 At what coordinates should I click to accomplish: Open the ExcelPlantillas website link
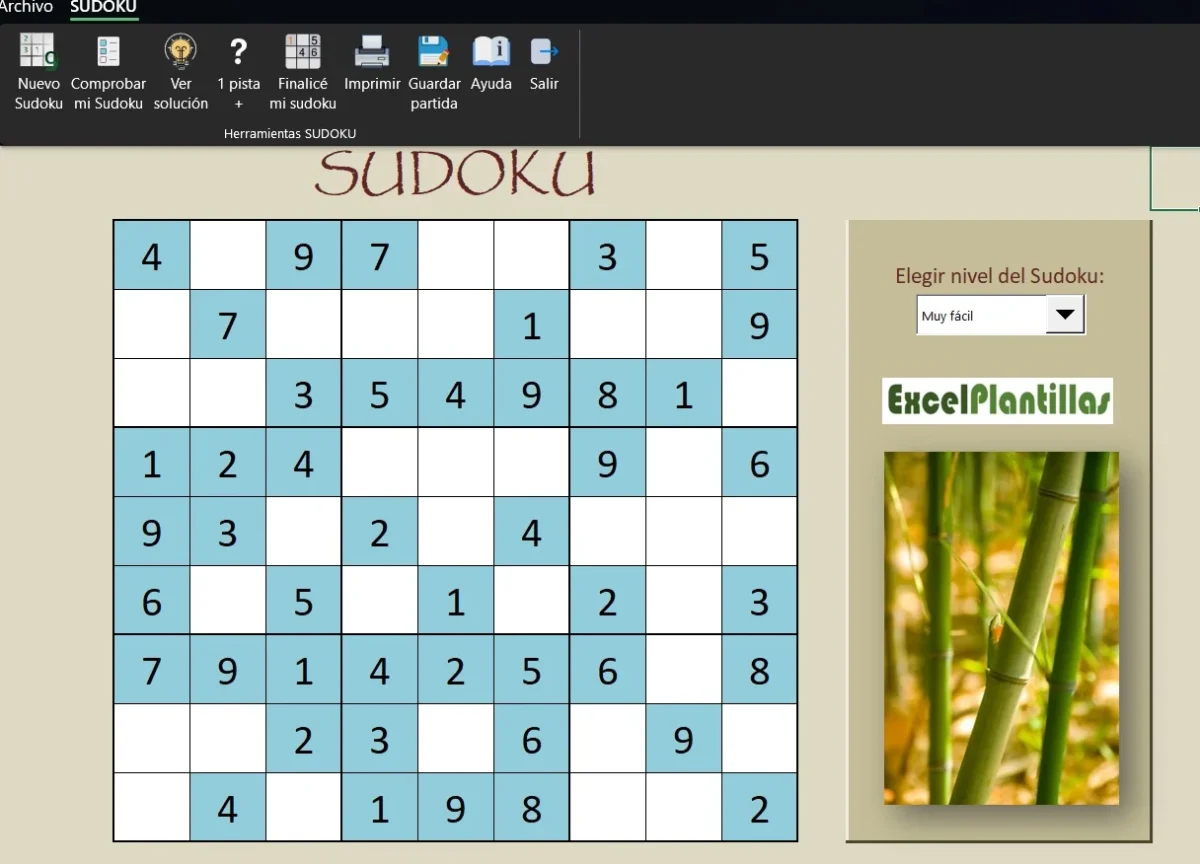(x=996, y=400)
